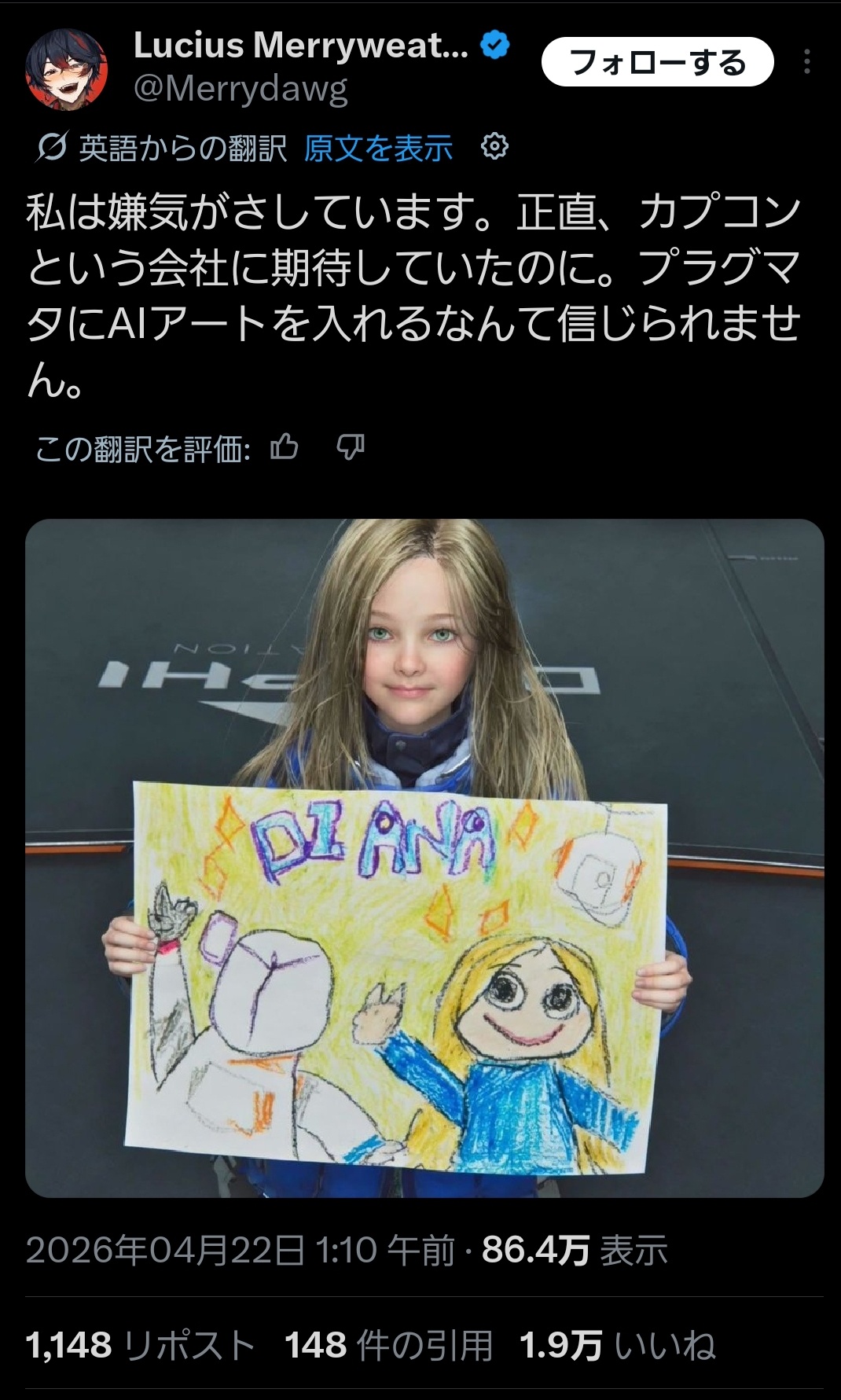Click the 2026年04月22日 timestamp
Viewport: 841px width, 1400px height.
click(x=241, y=1249)
